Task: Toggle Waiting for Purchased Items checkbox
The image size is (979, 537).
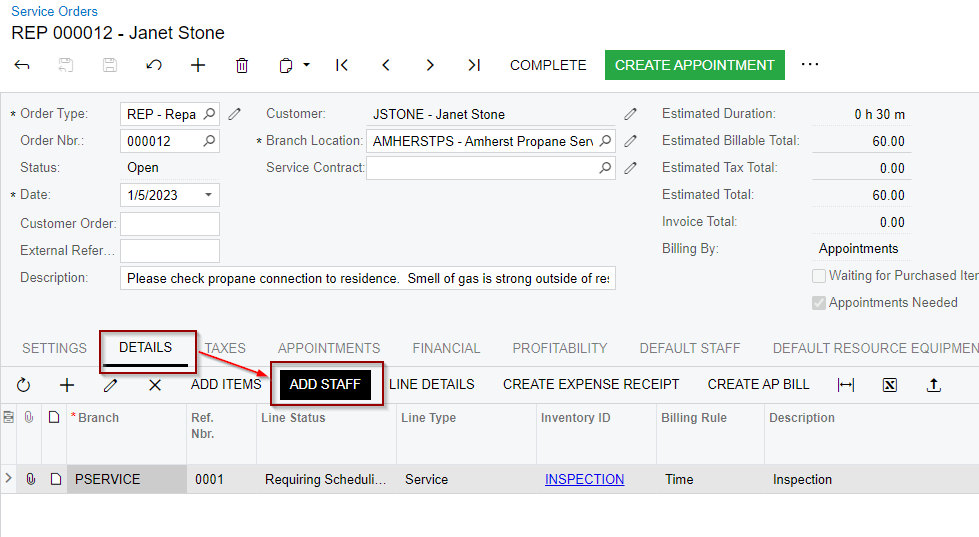Action: 819,276
